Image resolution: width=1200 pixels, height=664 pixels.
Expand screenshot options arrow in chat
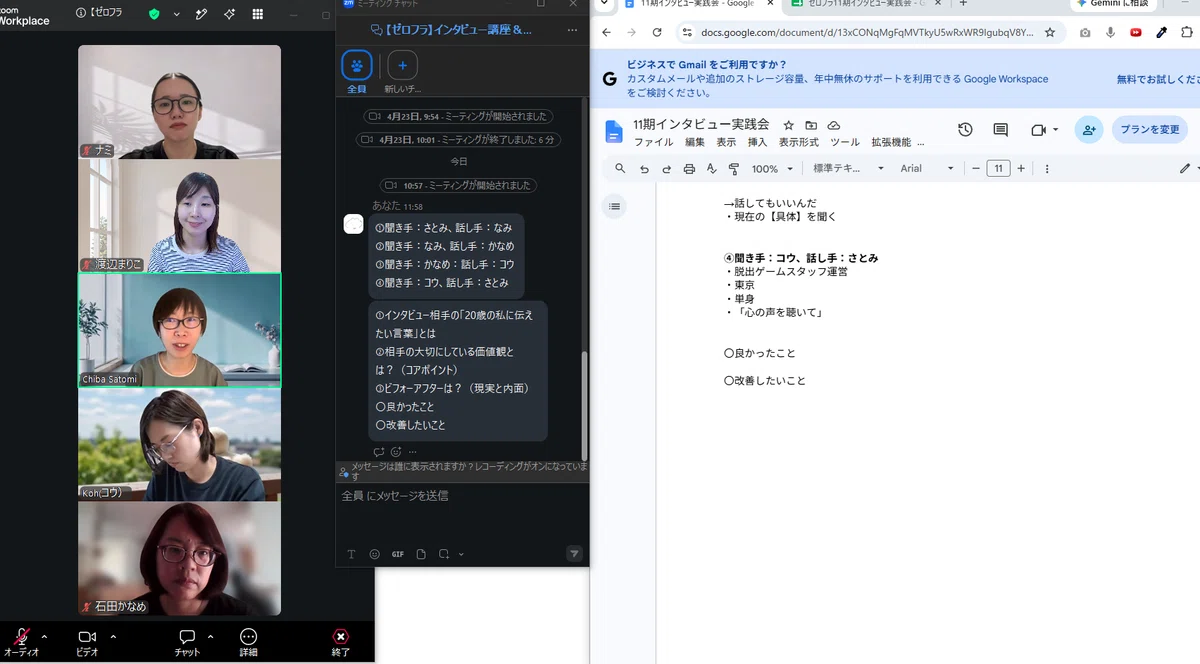pos(461,554)
